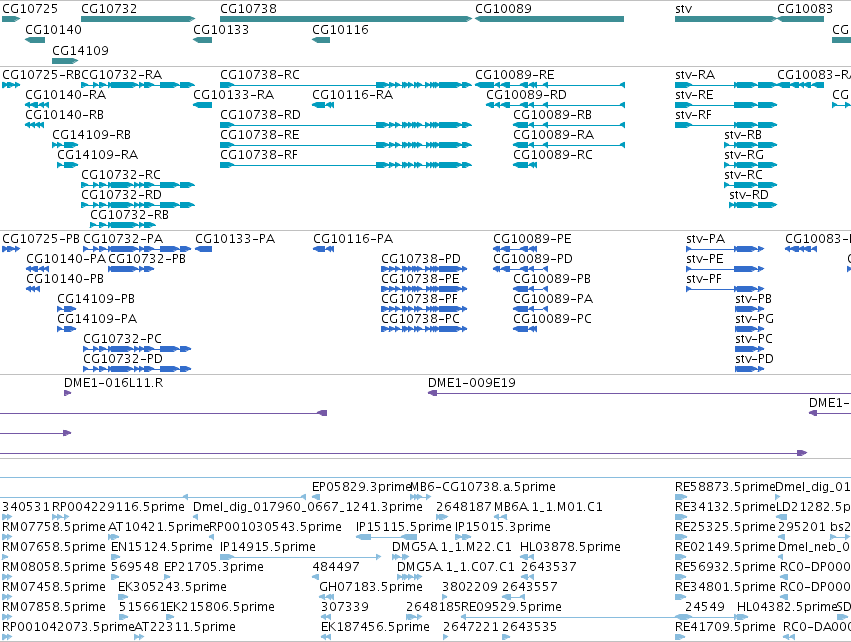Click the CG10089 gene feature bar
Image resolution: width=851 pixels, height=642 pixels.
coord(549,19)
